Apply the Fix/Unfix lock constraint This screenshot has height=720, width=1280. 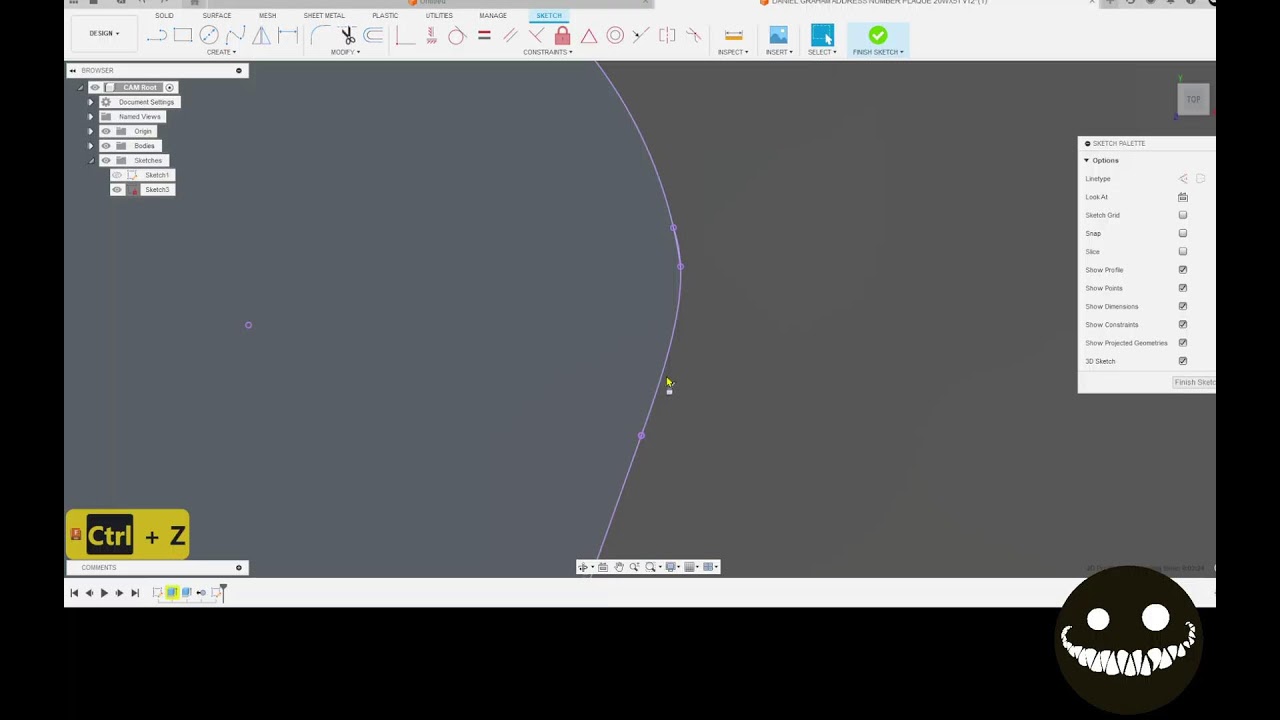pyautogui.click(x=562, y=36)
